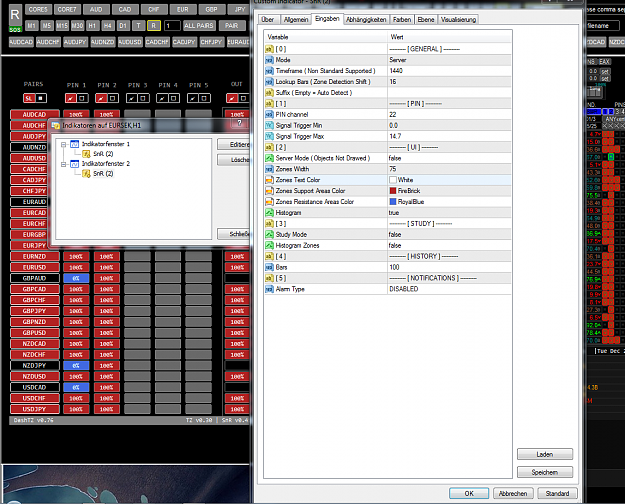This screenshot has height=504, width=625.
Task: Click the Zones Width row icon
Action: 269,169
